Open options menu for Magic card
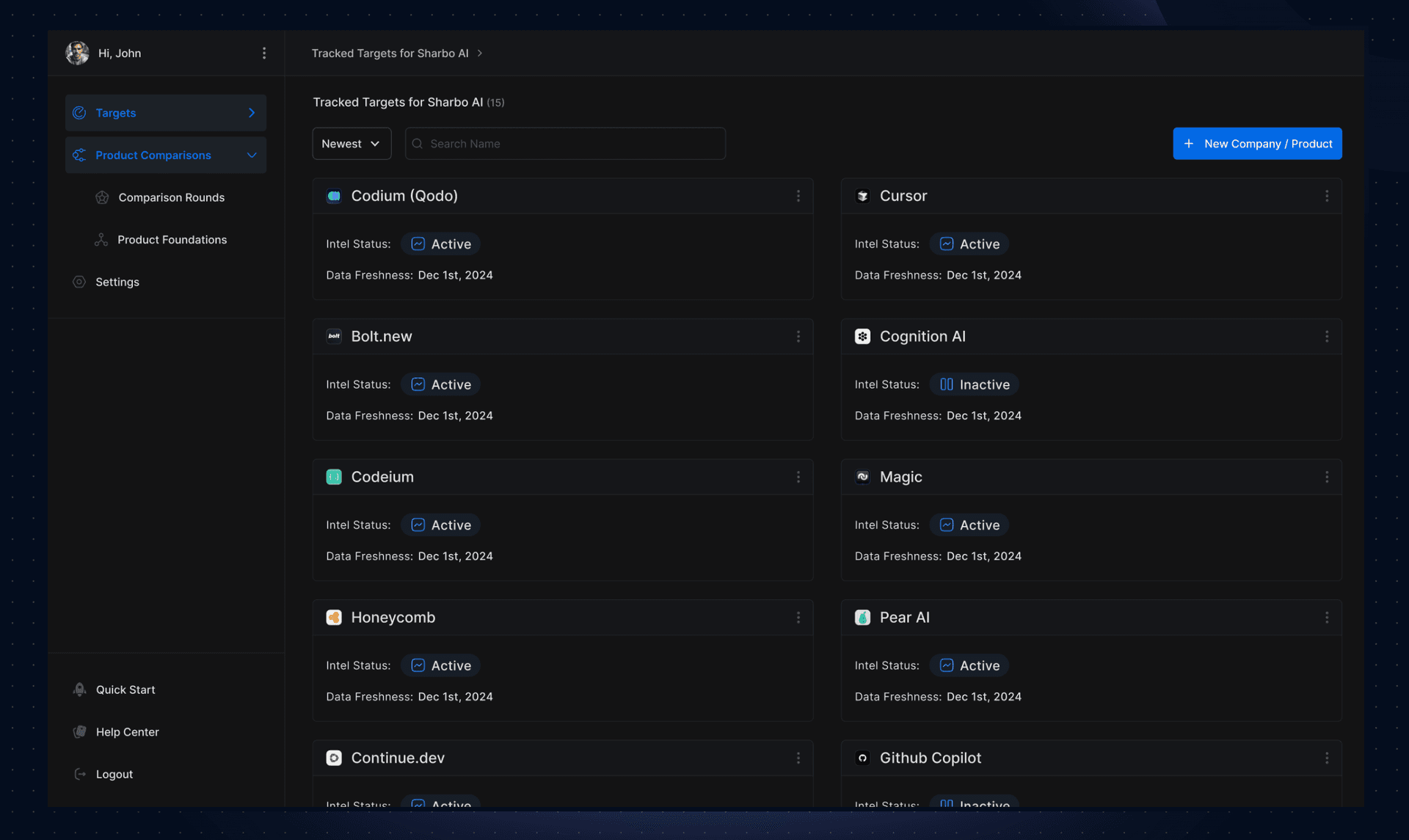Screen dimensions: 1409x840 [x=1327, y=477]
